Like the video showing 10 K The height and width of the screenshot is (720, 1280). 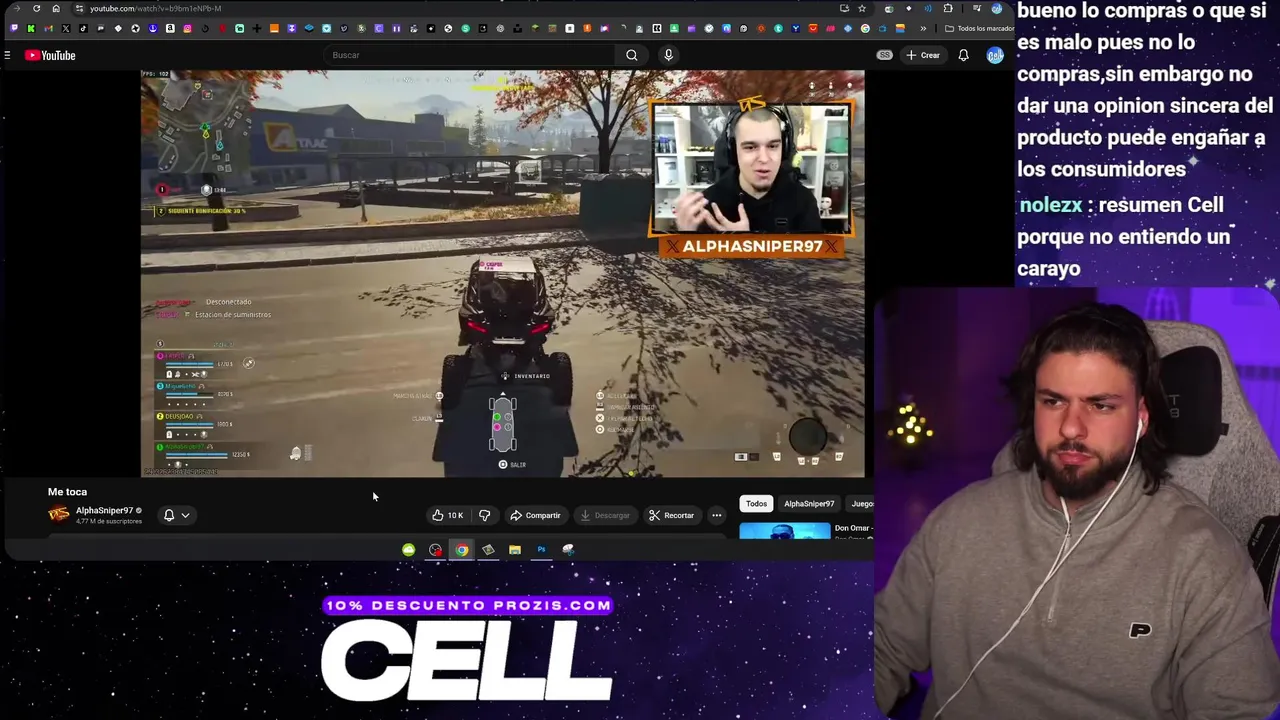(447, 515)
